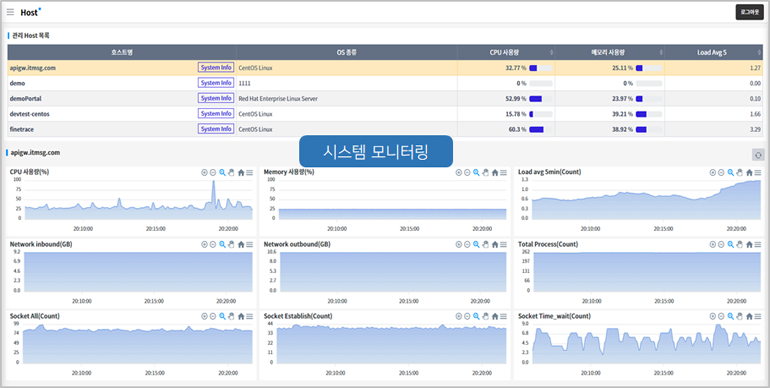Reset zoom with home on Memory 사용량 chart
Screen dimensions: 770x388
495,172
